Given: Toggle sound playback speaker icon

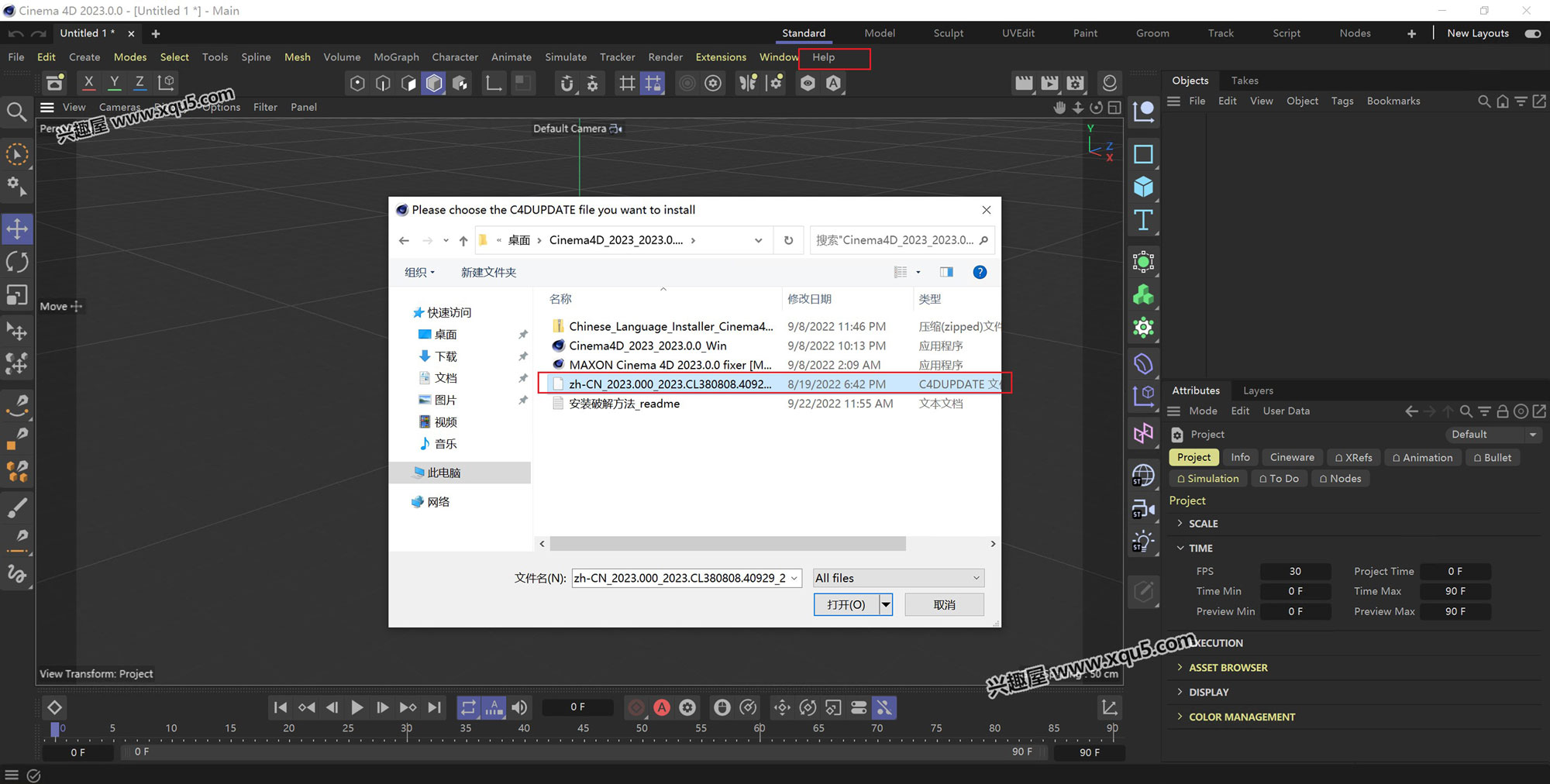Looking at the screenshot, I should (x=519, y=707).
